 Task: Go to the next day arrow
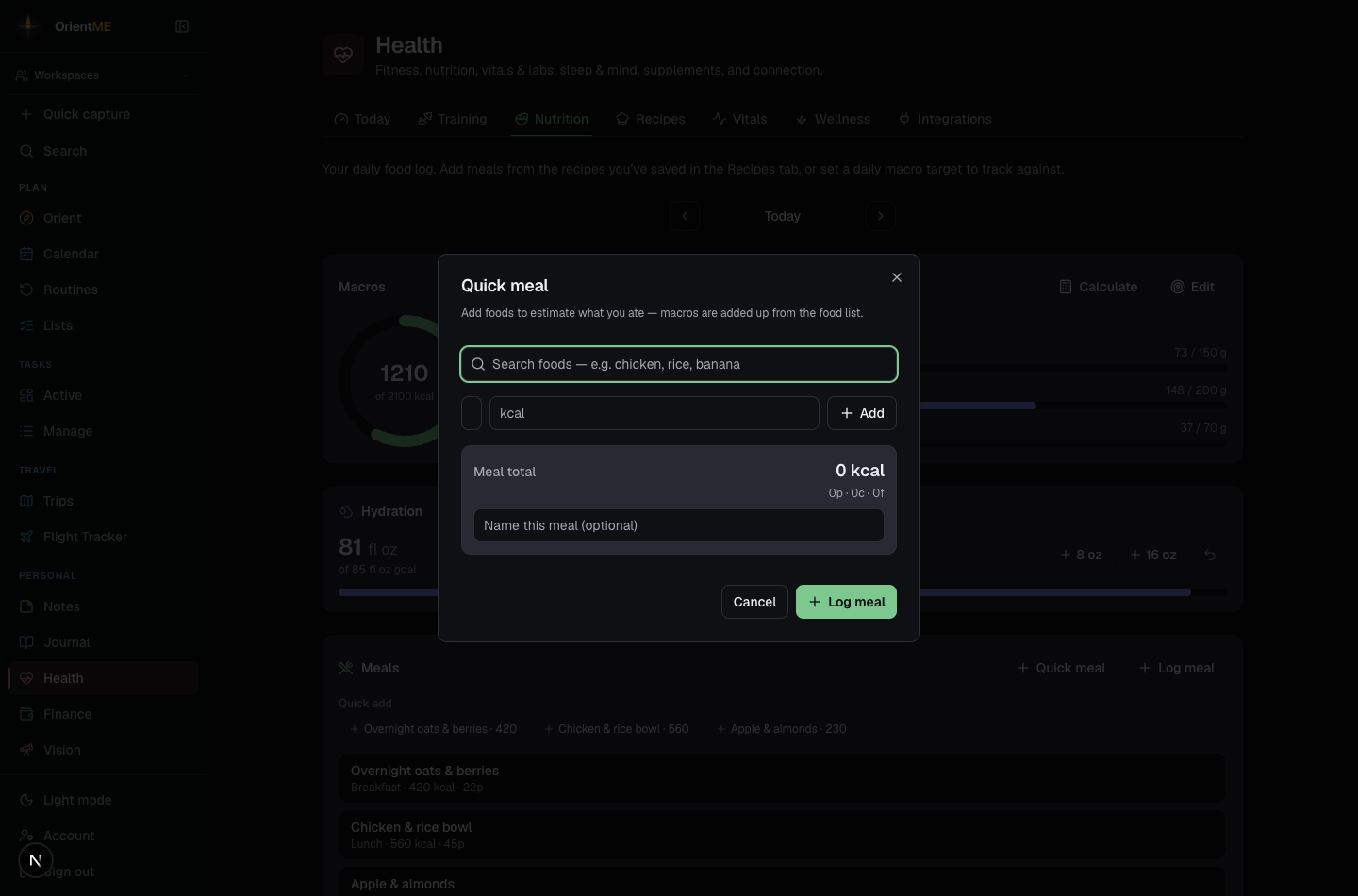[x=881, y=216]
